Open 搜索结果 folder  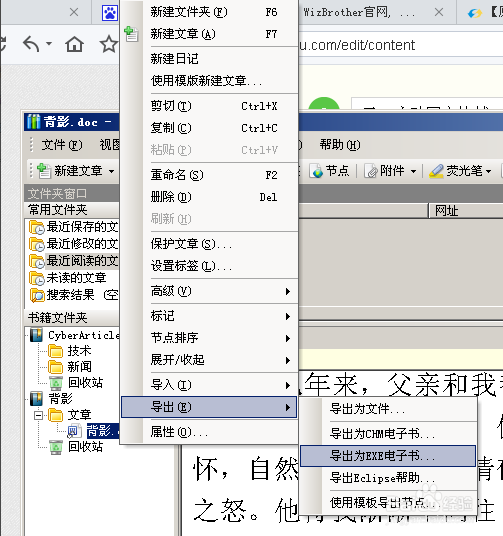tap(74, 295)
